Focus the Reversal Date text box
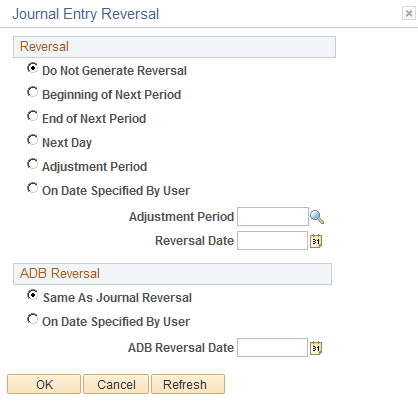Screen dimensions: 418x410 click(272, 241)
